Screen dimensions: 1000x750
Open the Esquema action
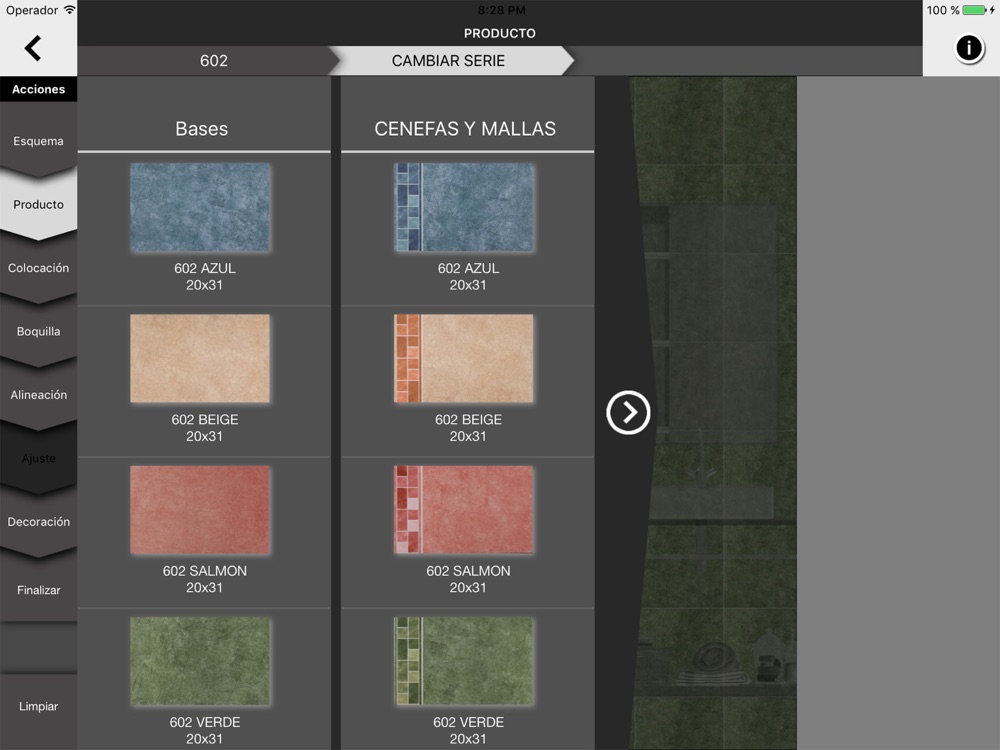[x=38, y=141]
